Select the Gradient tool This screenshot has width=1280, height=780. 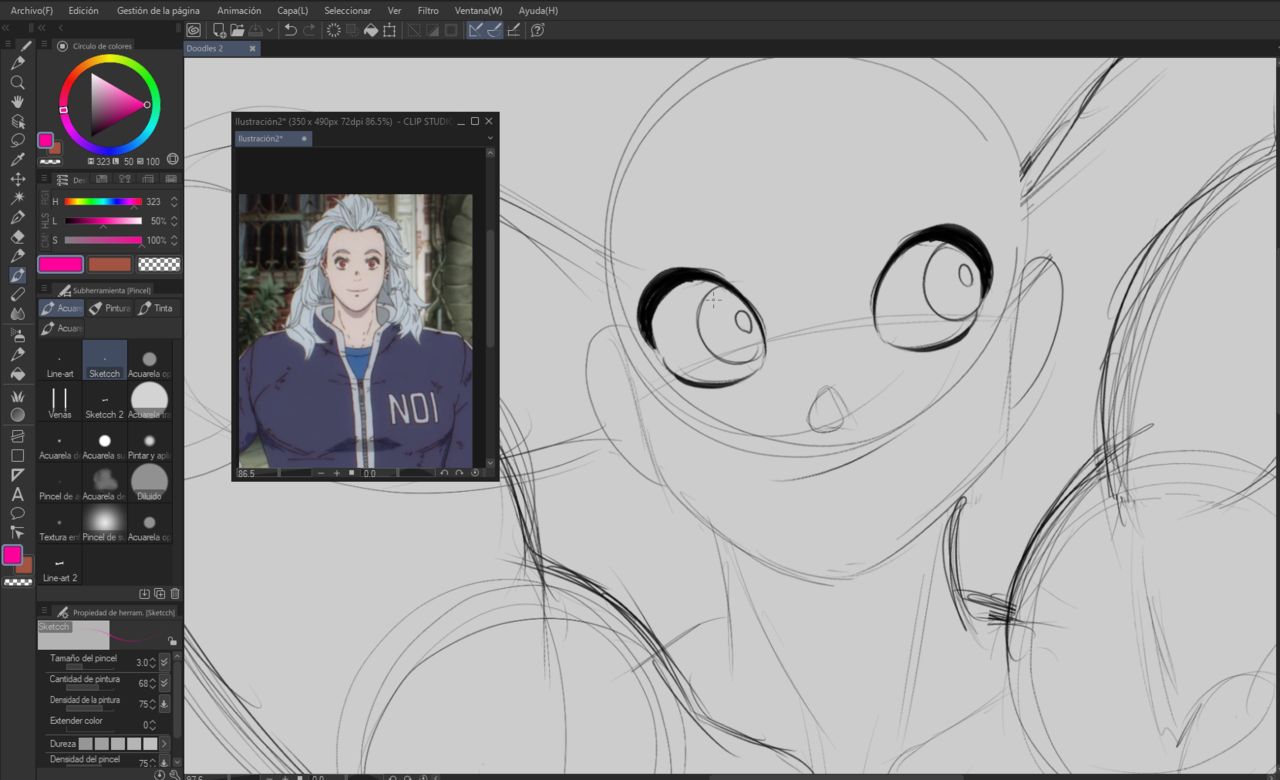[17, 414]
